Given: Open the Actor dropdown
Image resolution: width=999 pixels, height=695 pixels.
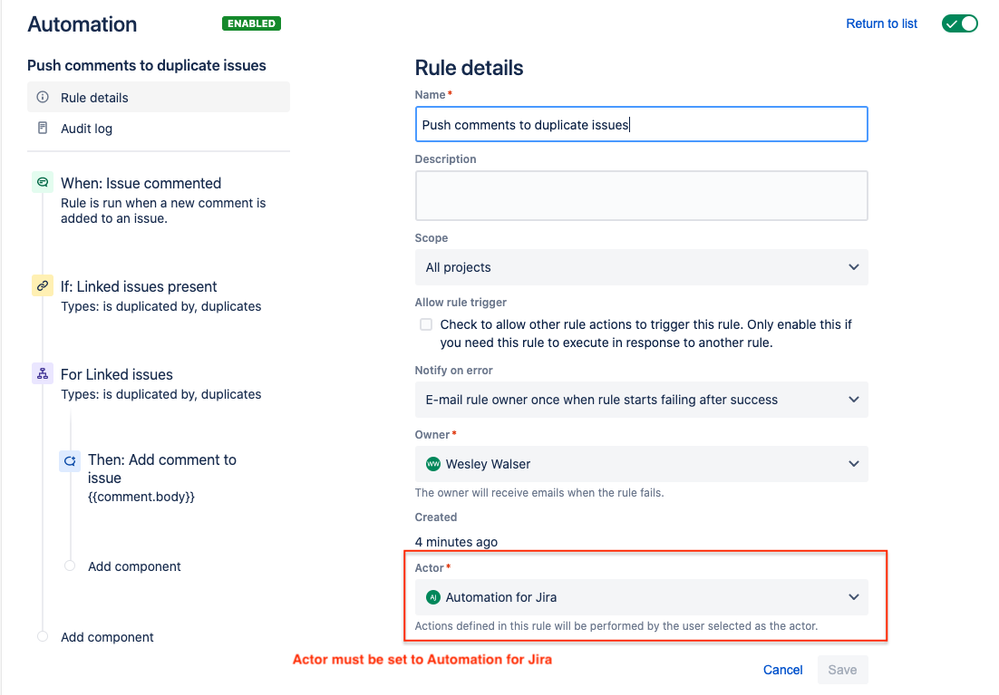Looking at the screenshot, I should pos(641,598).
